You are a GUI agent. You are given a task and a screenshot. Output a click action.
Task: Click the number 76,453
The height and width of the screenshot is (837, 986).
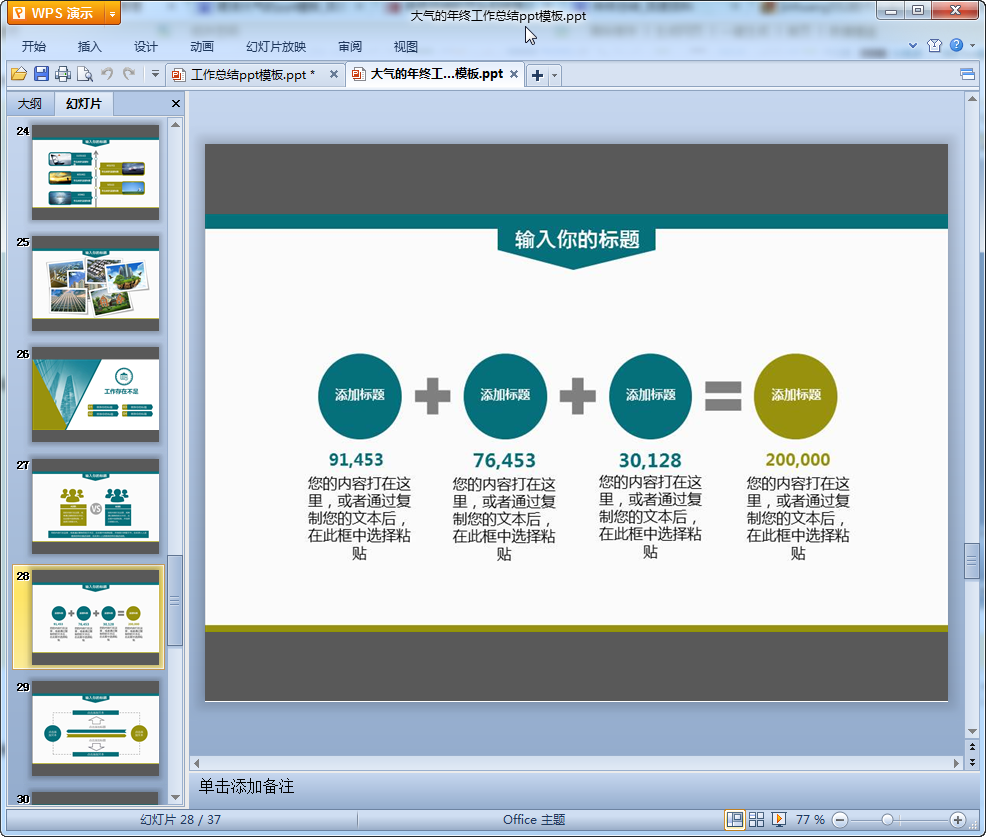click(x=504, y=460)
